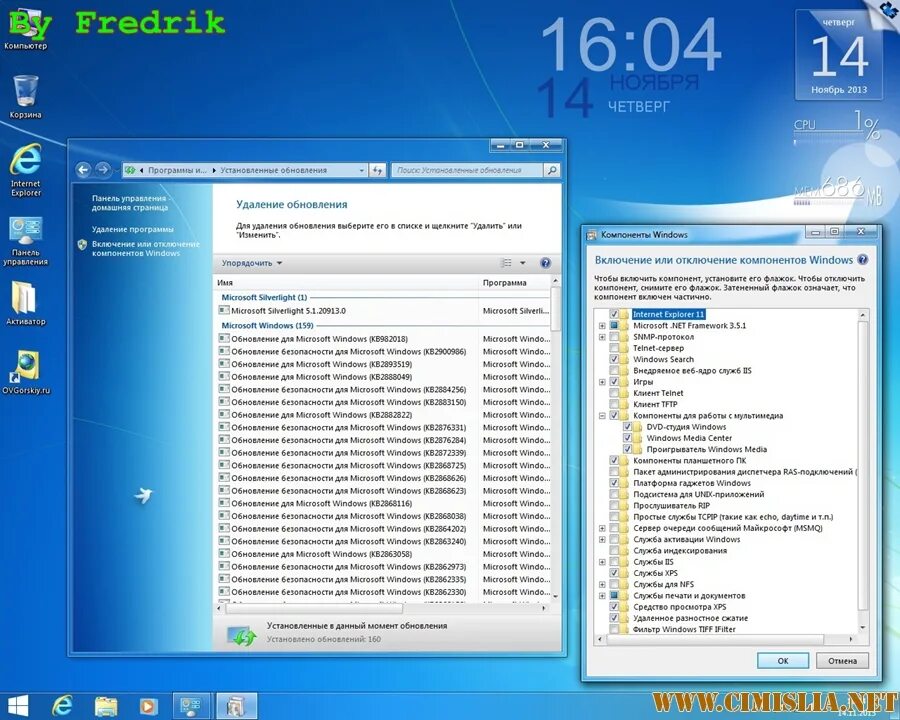This screenshot has width=900, height=720.
Task: Open the address bar history dropdown
Action: point(361,171)
